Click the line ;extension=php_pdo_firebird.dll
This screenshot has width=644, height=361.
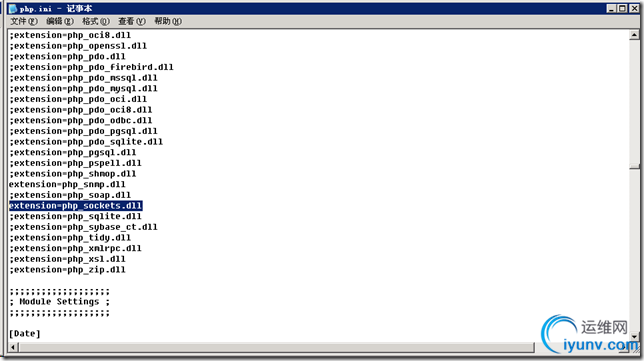click(91, 67)
